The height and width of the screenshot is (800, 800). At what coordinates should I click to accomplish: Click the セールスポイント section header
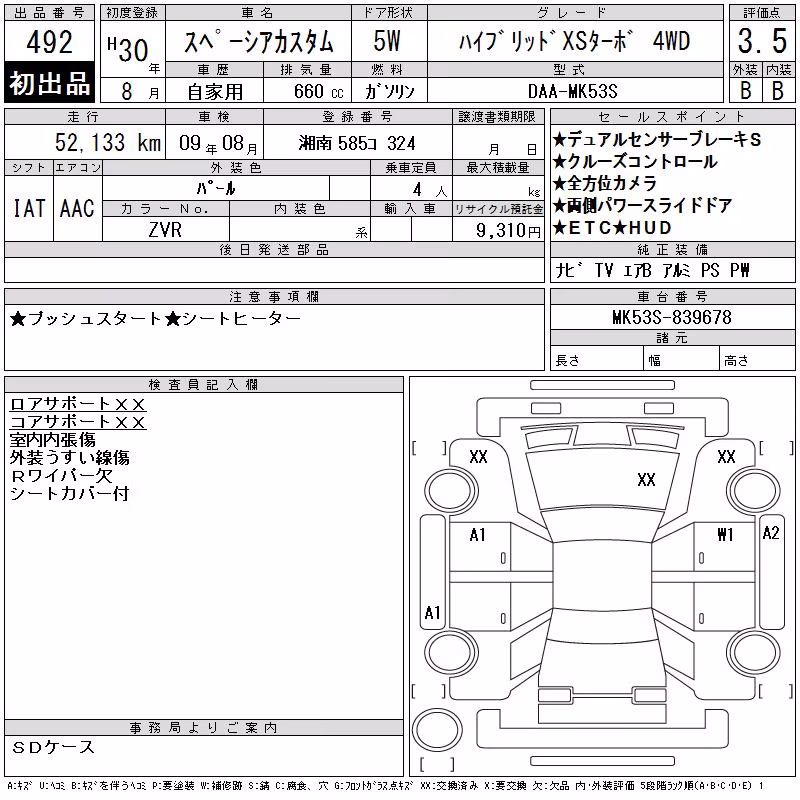pyautogui.click(x=672, y=117)
